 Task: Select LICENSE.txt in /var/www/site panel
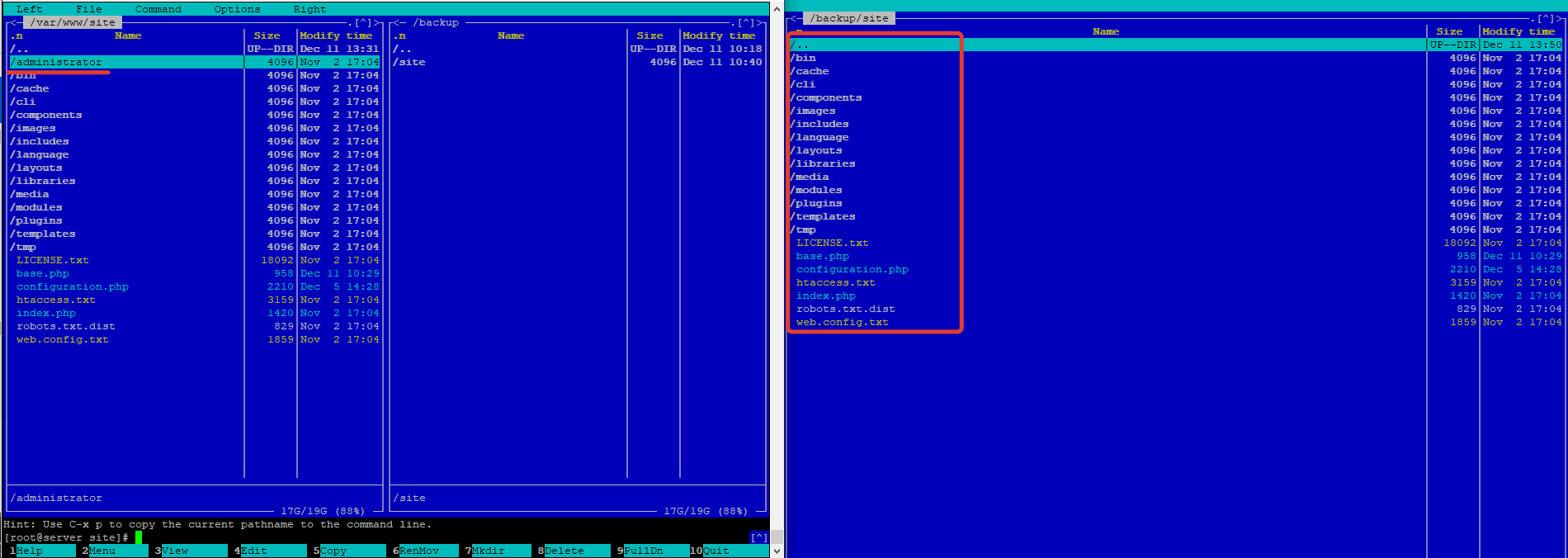tap(194, 260)
